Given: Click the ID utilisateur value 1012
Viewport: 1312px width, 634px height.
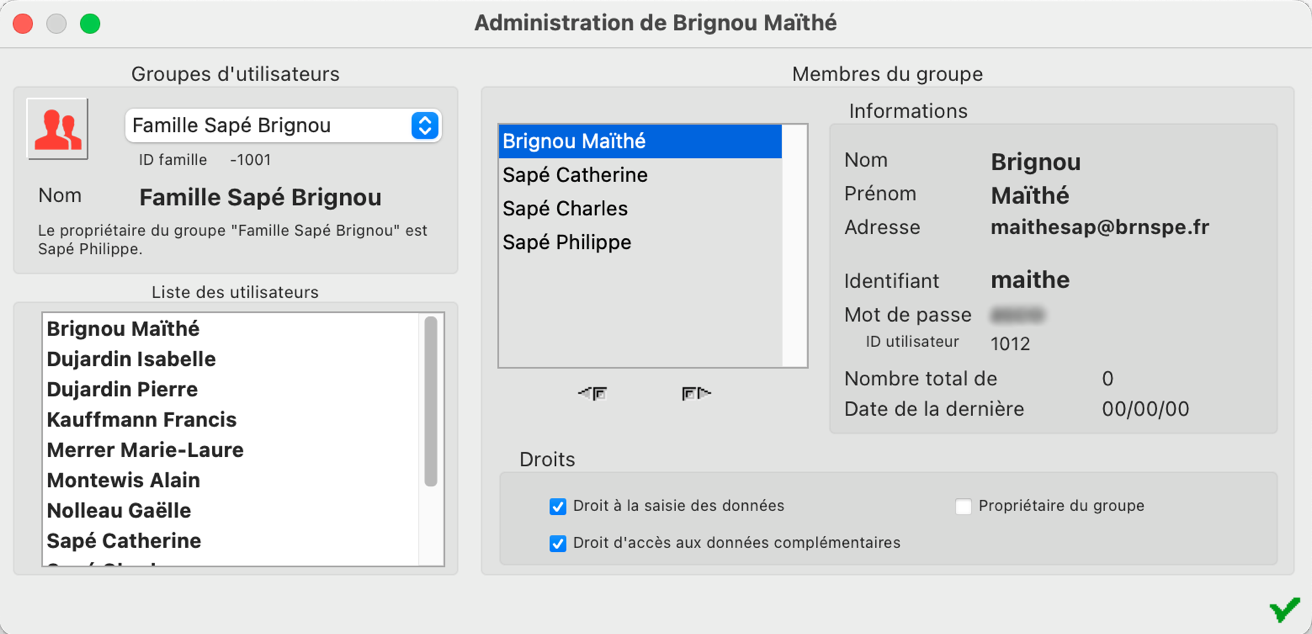Looking at the screenshot, I should pos(1010,343).
